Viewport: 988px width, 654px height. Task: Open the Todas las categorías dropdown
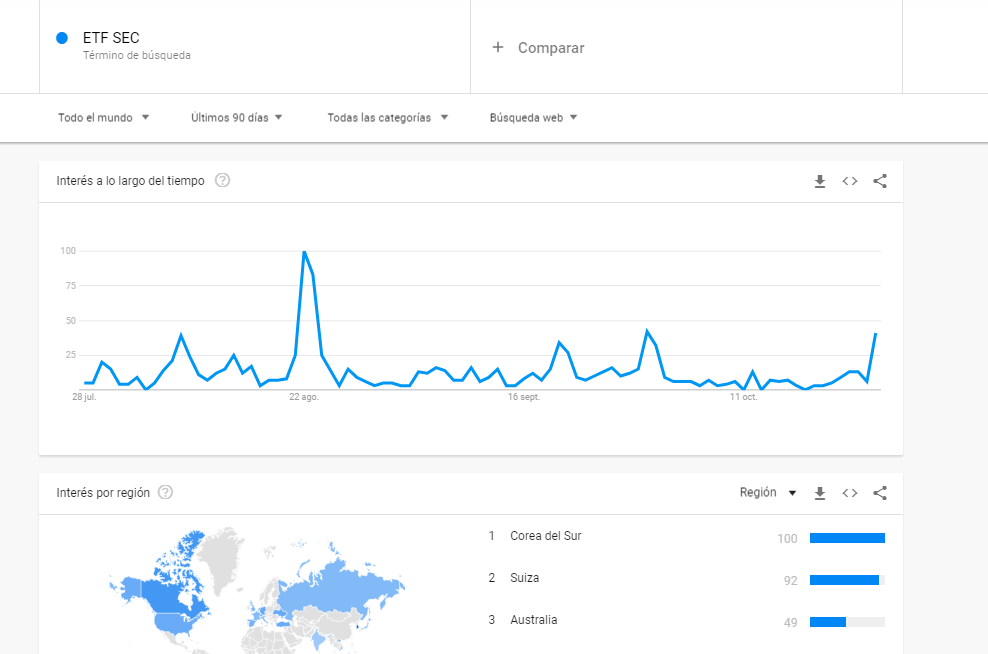coord(388,118)
